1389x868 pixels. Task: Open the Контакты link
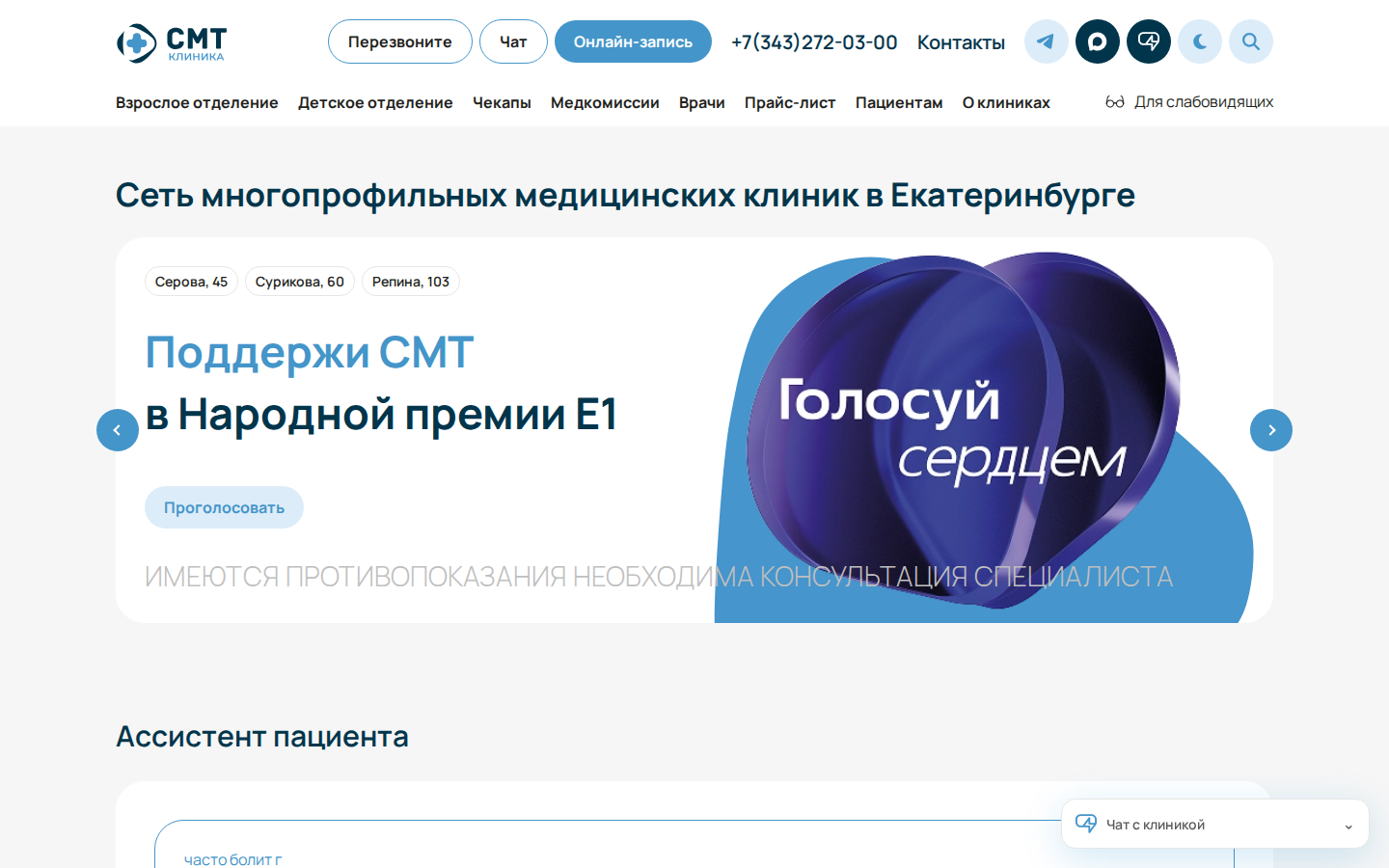pos(961,42)
